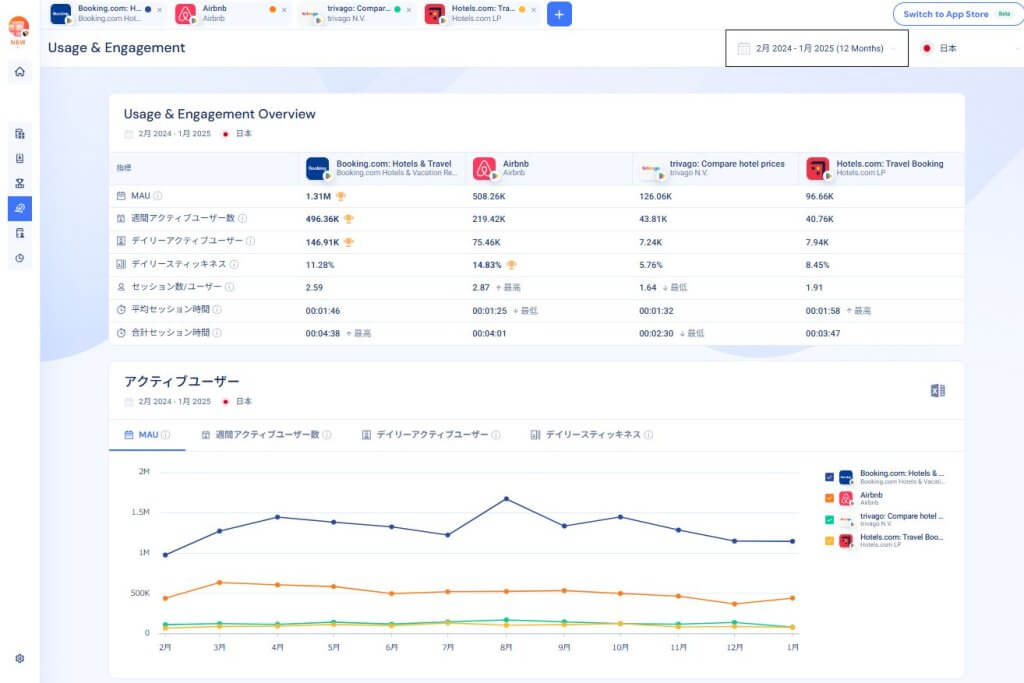Click the info icon next to MAU metric row
Screen dimensions: 1024x683
158,196
